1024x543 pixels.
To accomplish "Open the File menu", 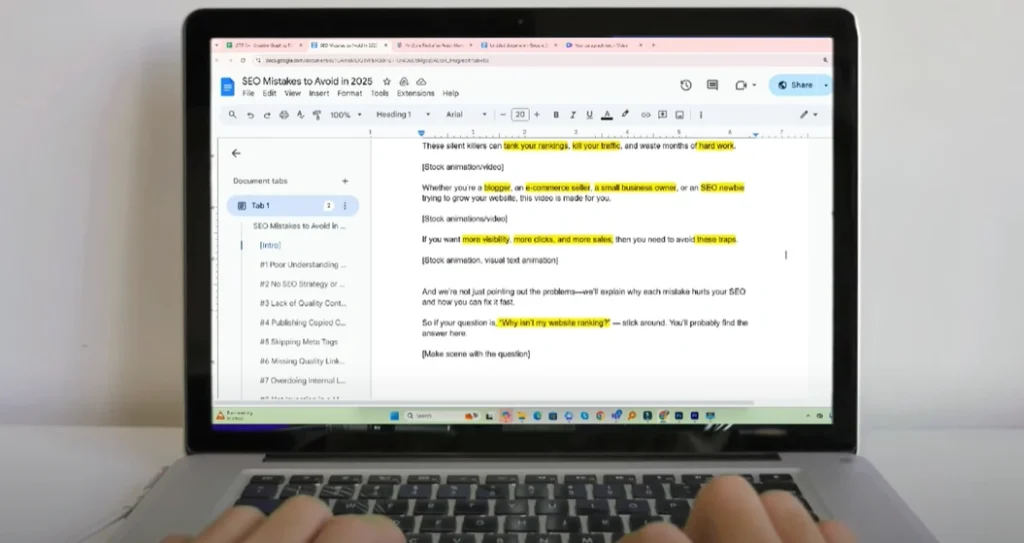I will [248, 93].
